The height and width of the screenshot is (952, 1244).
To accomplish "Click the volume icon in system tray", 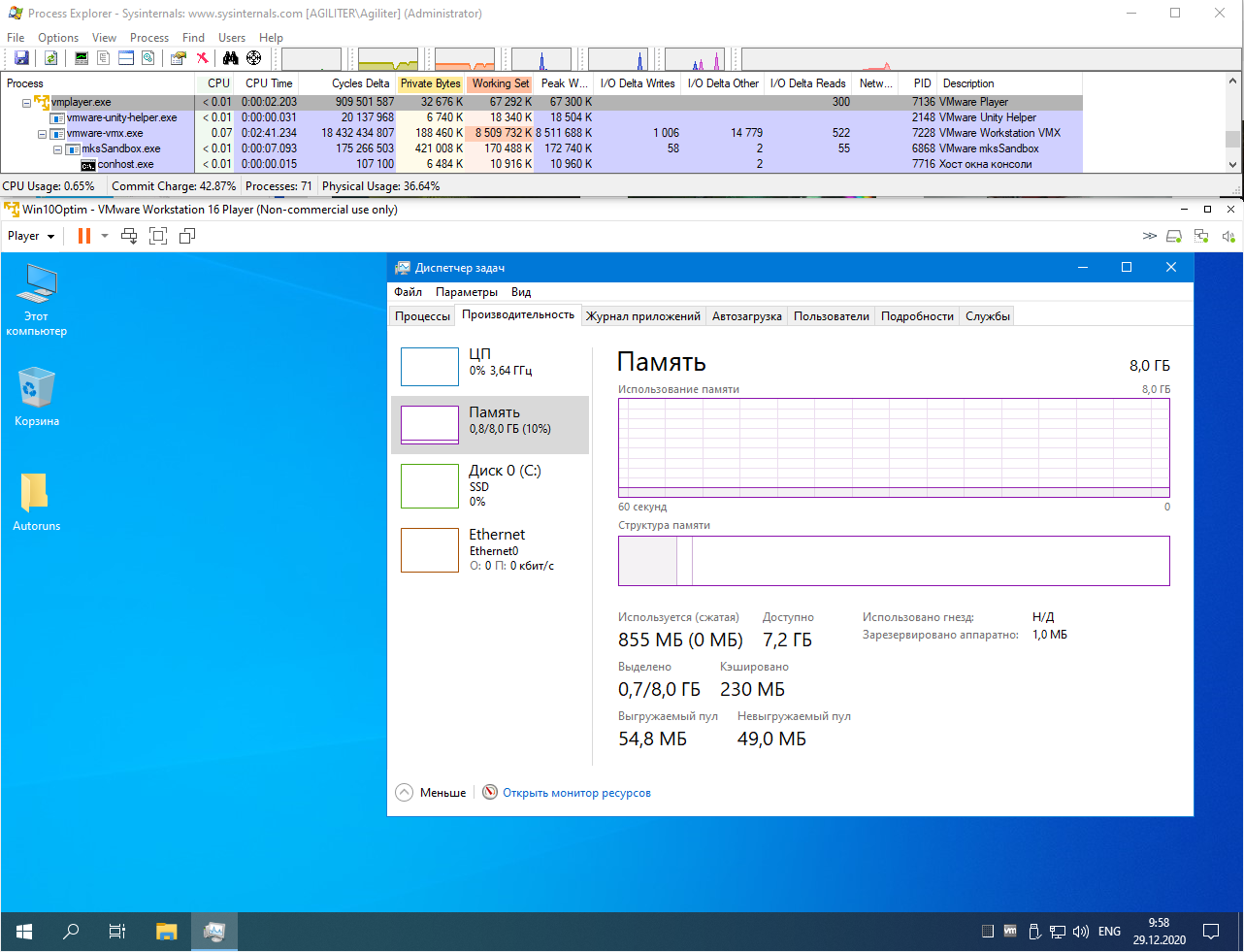I will click(x=1080, y=932).
